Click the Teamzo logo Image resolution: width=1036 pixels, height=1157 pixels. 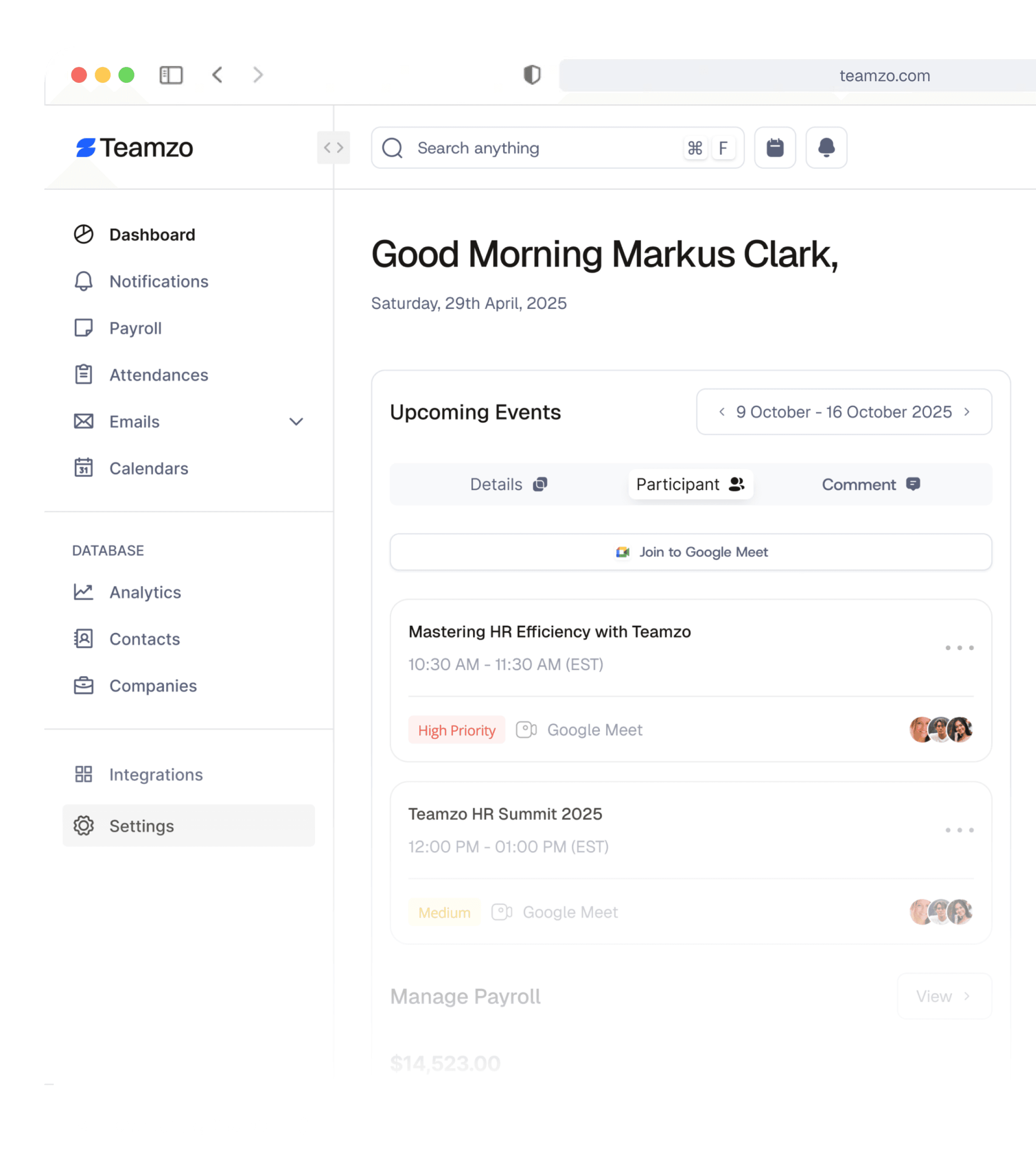pyautogui.click(x=134, y=147)
